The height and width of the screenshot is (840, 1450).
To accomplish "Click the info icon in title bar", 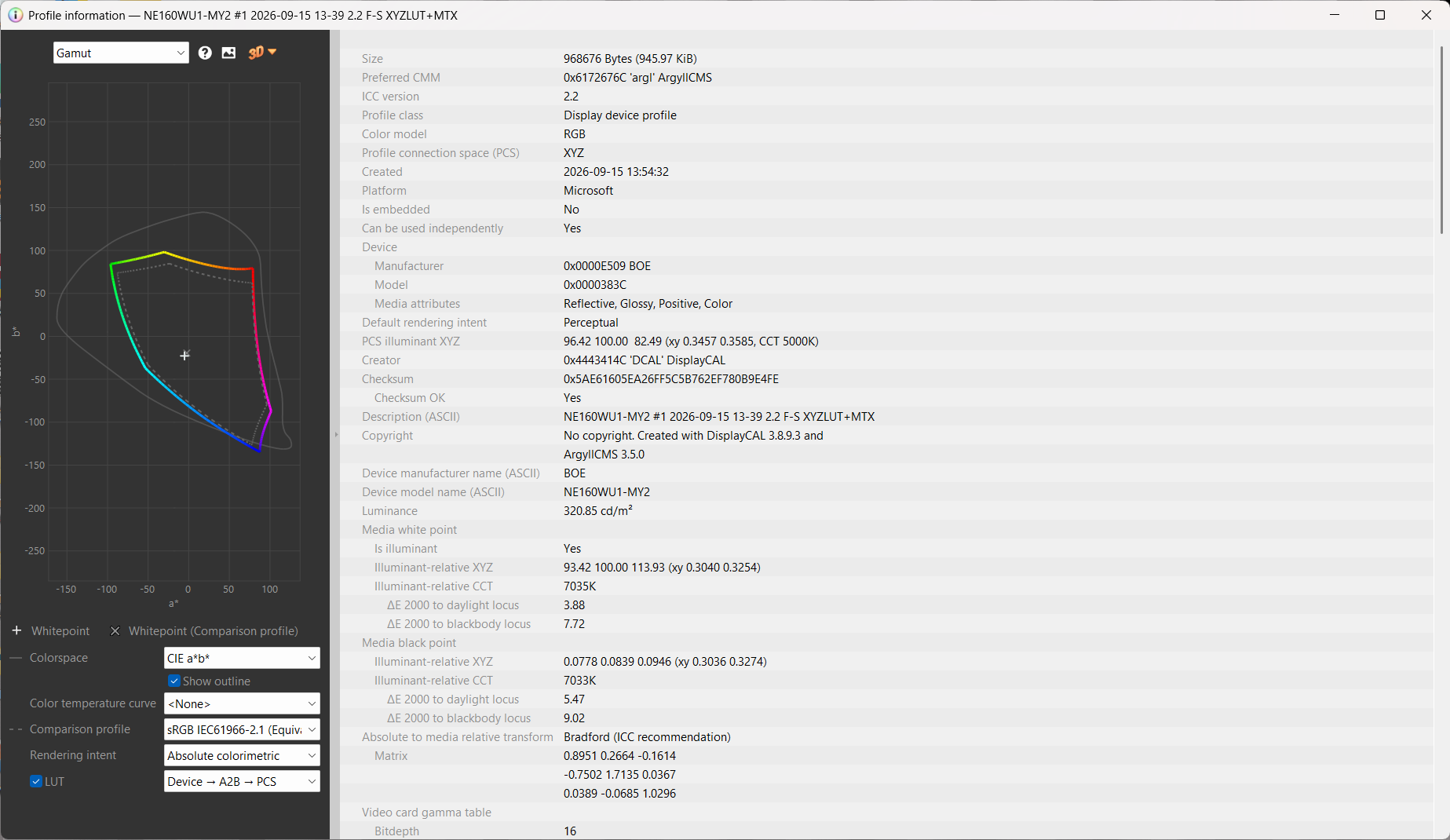I will point(15,15).
